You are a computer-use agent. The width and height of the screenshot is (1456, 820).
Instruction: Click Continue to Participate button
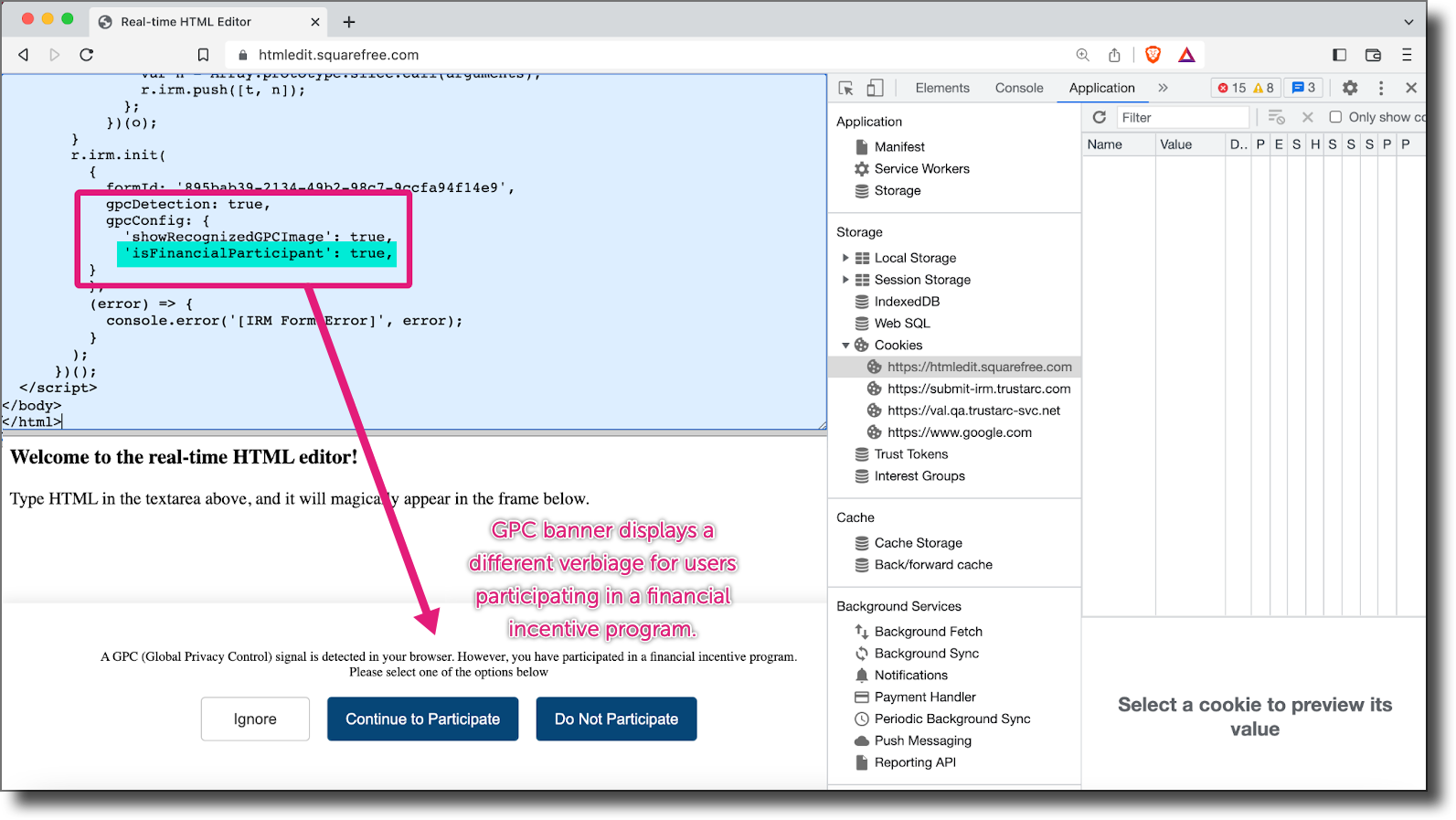point(423,719)
